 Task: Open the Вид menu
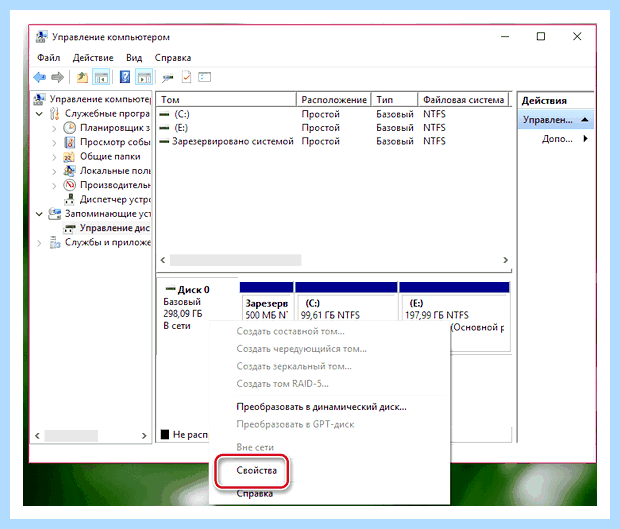coord(134,58)
